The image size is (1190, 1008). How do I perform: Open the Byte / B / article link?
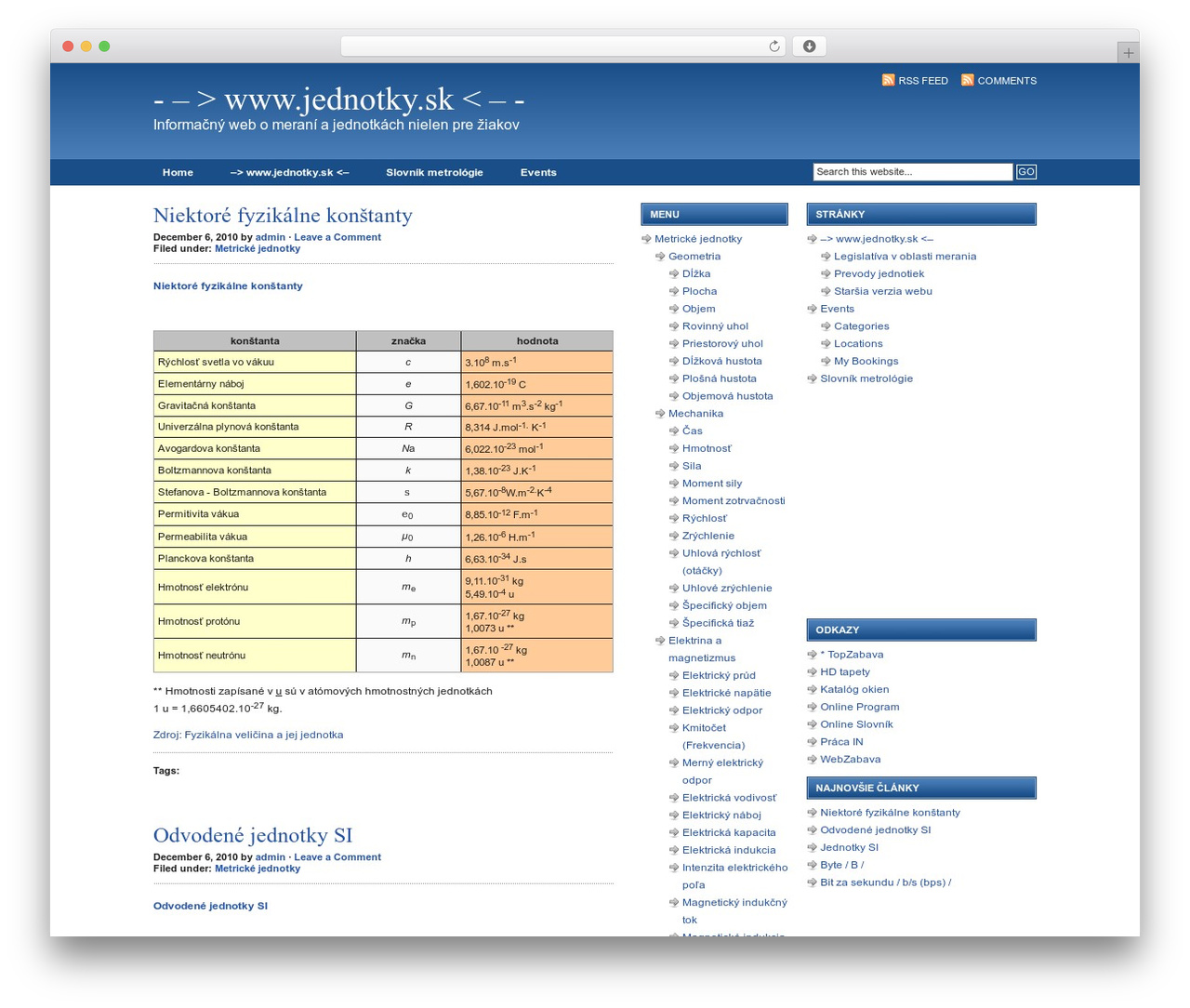841,865
